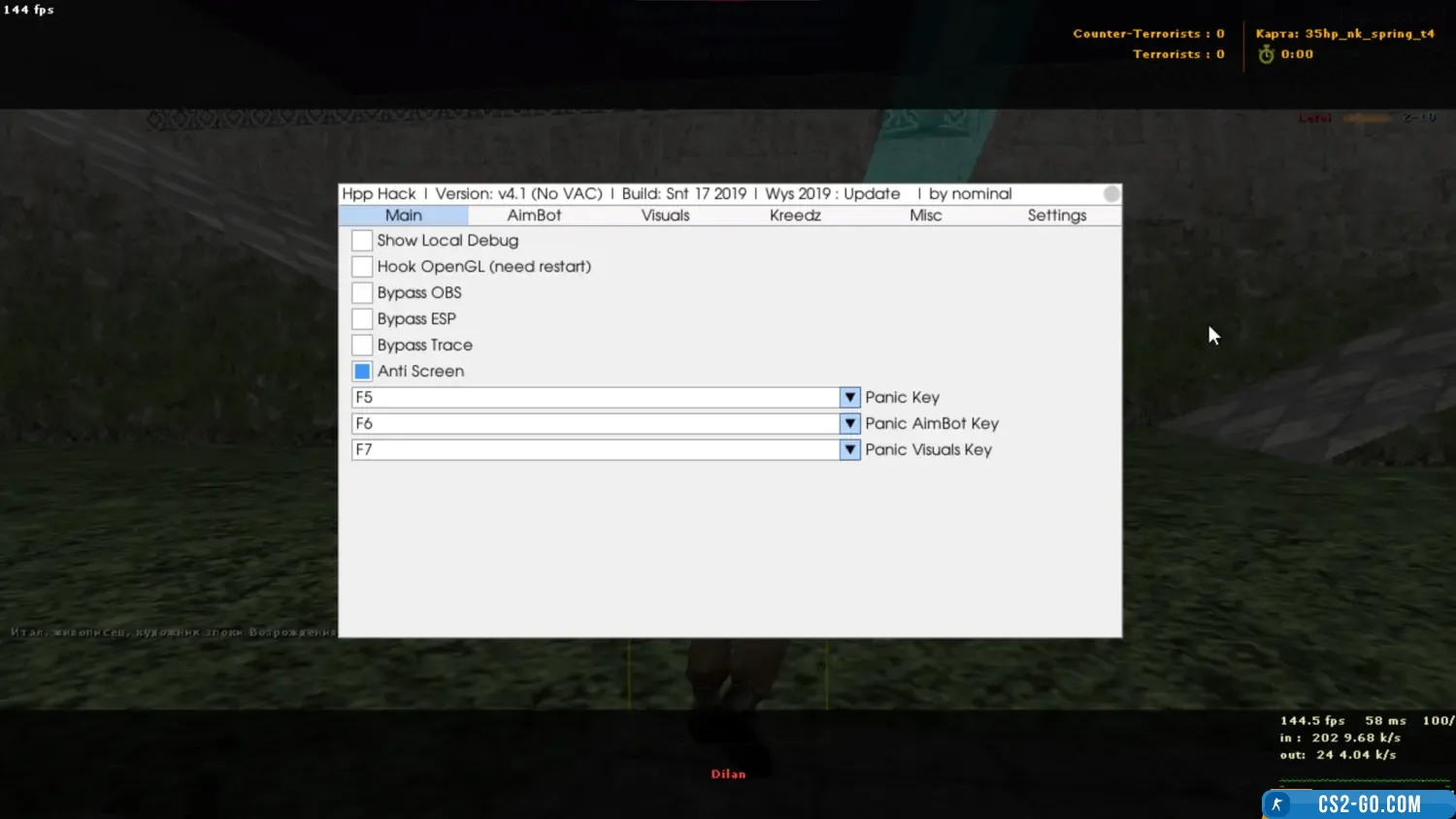Expand the Panic Key dropdown arrow

click(x=849, y=398)
